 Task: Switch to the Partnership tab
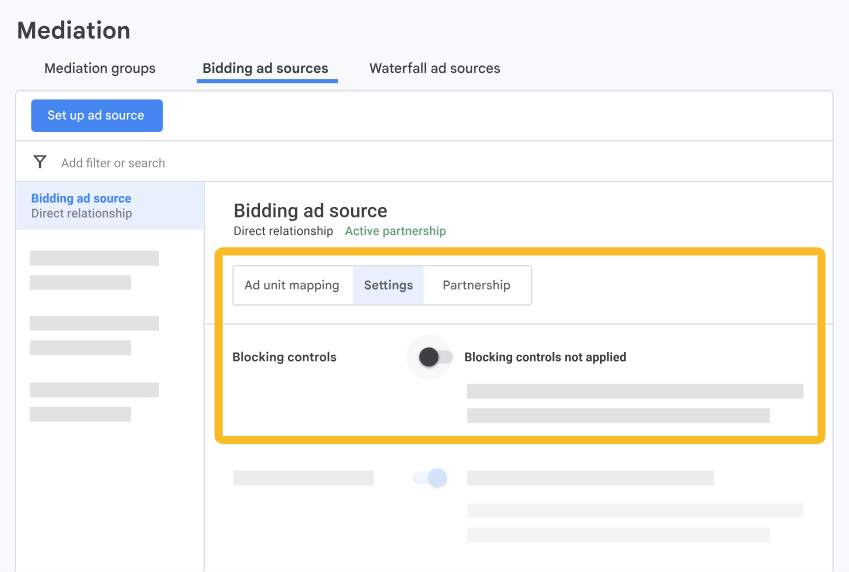point(476,285)
